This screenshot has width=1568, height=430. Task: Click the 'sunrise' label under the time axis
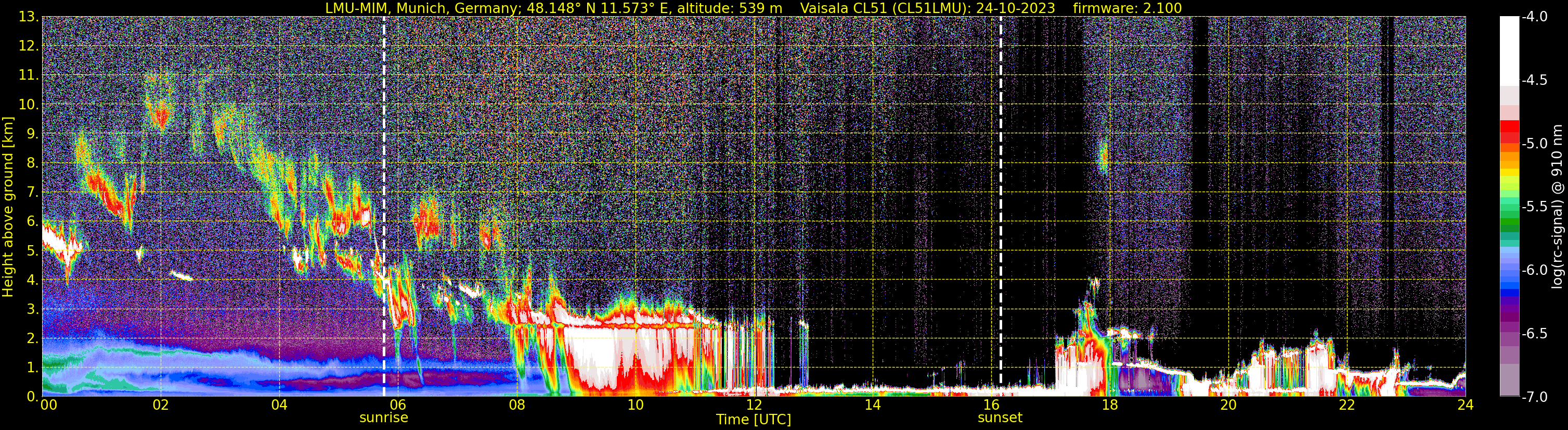point(383,418)
